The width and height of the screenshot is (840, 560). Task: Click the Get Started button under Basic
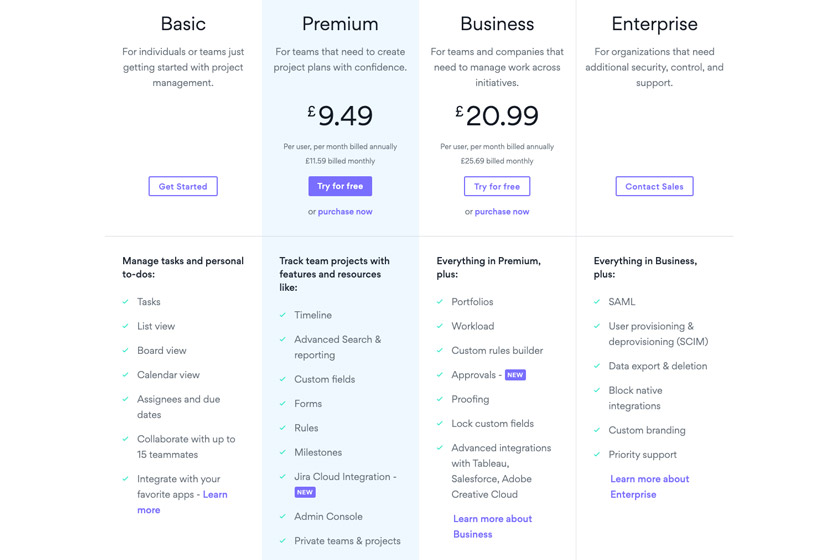[x=183, y=186]
